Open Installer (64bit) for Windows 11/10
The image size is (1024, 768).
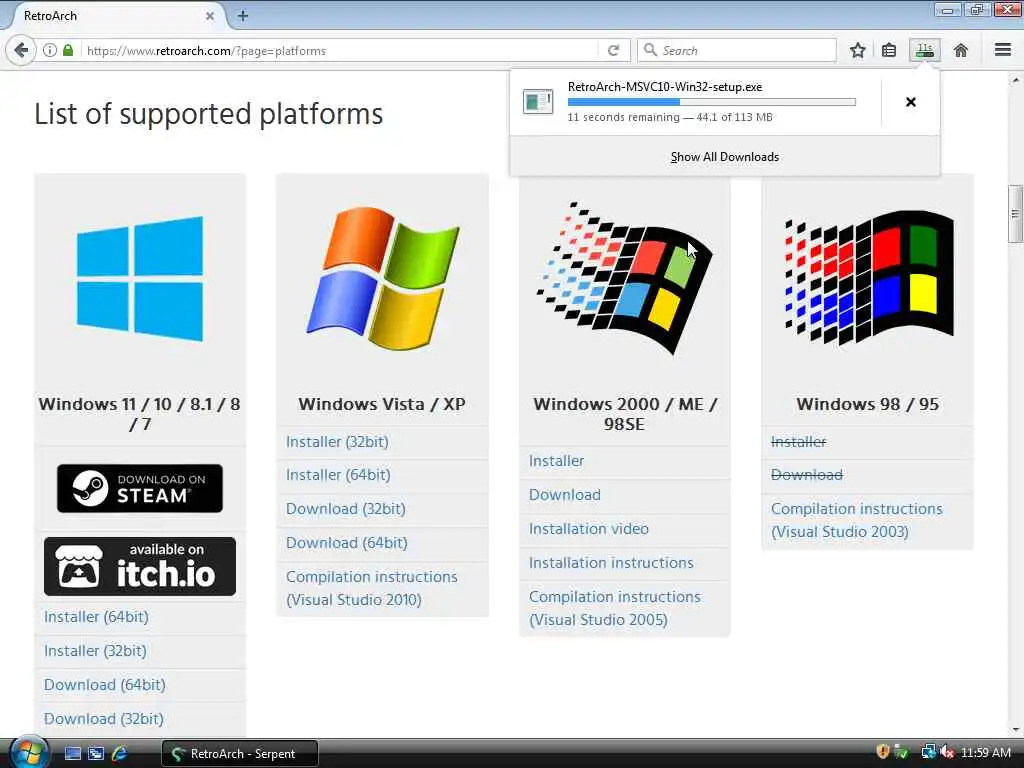click(x=96, y=617)
